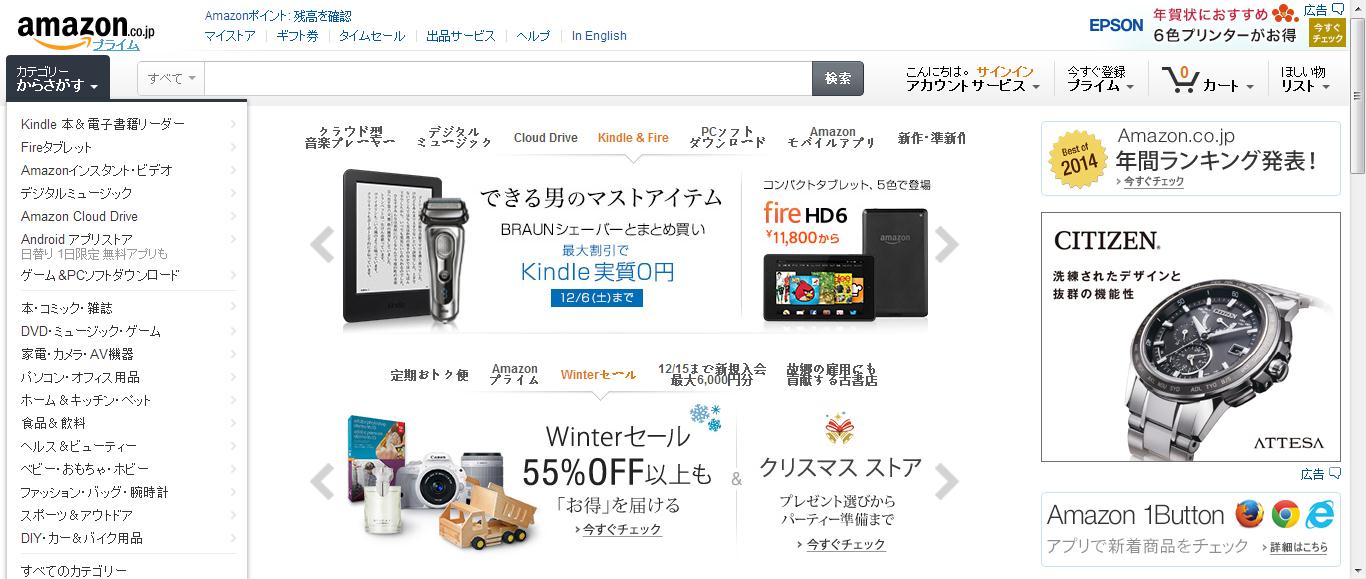The width and height of the screenshot is (1366, 579).
Task: Click the Internet Explorer icon in the Amazon 1Button banner
Action: tap(1321, 514)
